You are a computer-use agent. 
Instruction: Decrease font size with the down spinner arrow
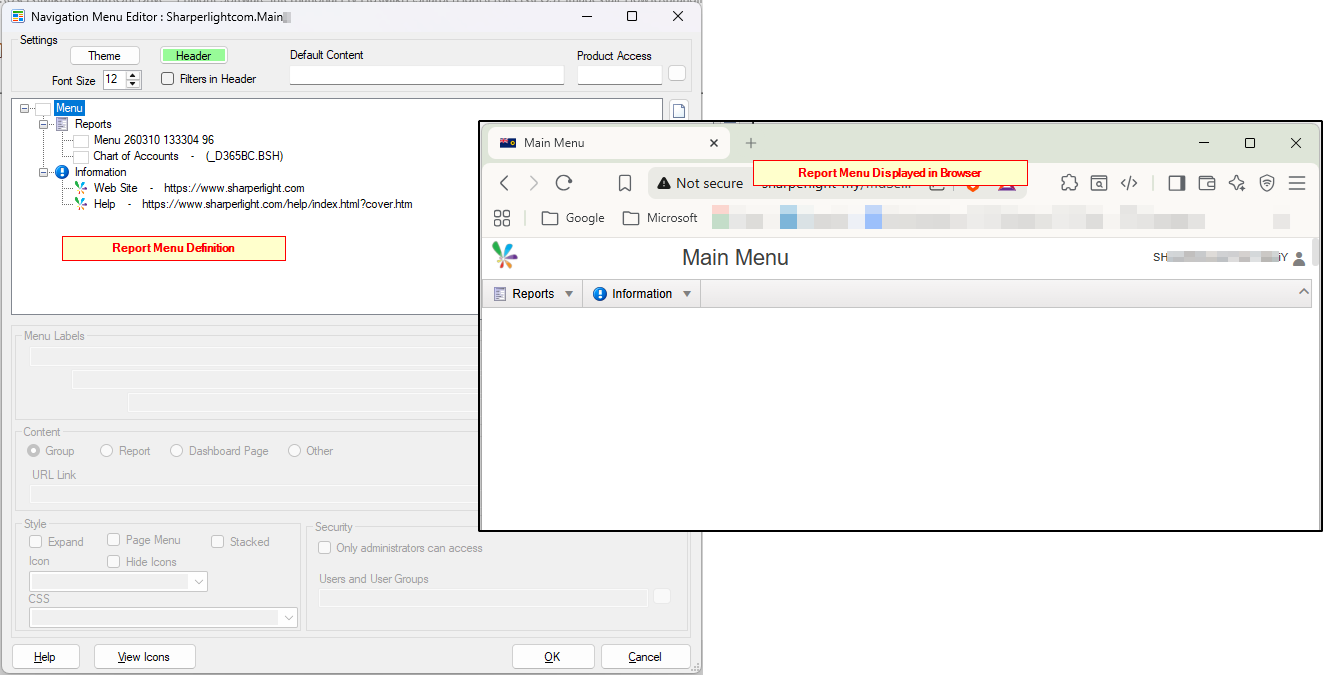click(134, 84)
